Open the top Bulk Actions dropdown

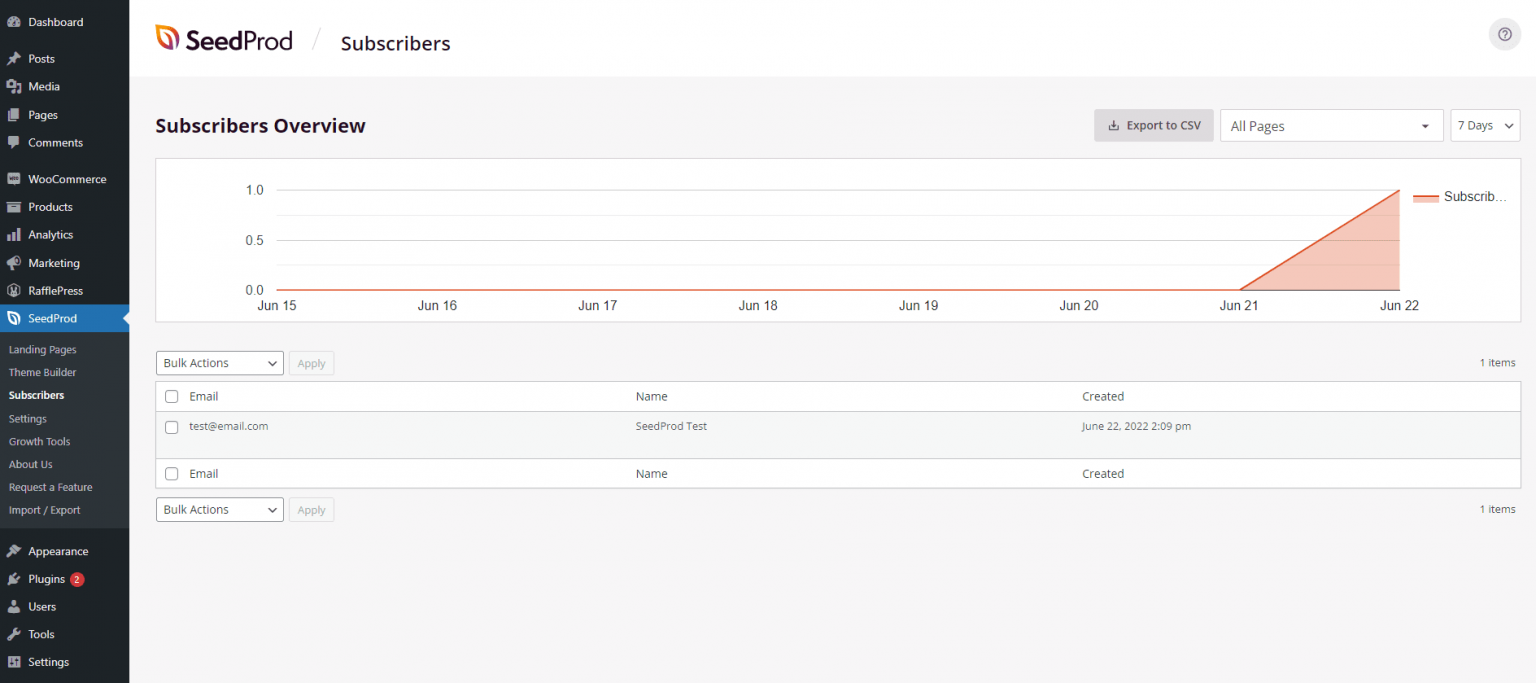point(219,363)
